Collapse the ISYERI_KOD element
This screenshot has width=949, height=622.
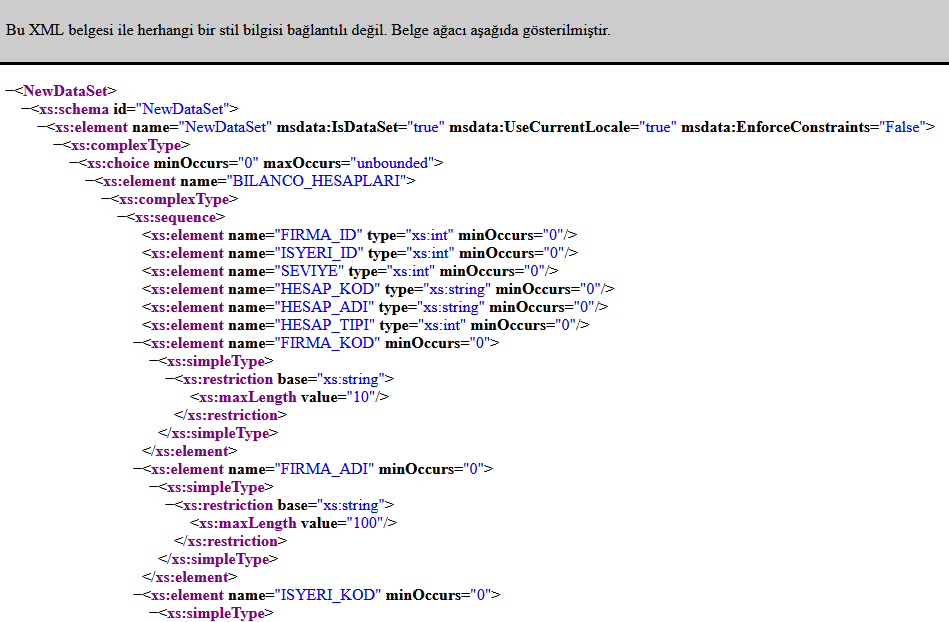[137, 595]
